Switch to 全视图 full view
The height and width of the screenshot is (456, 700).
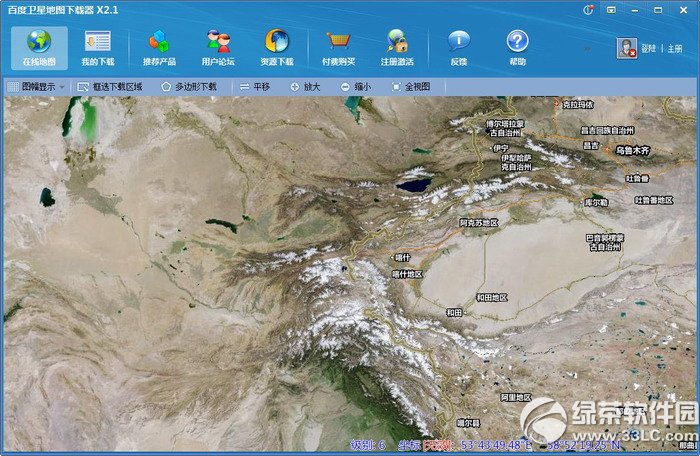411,87
